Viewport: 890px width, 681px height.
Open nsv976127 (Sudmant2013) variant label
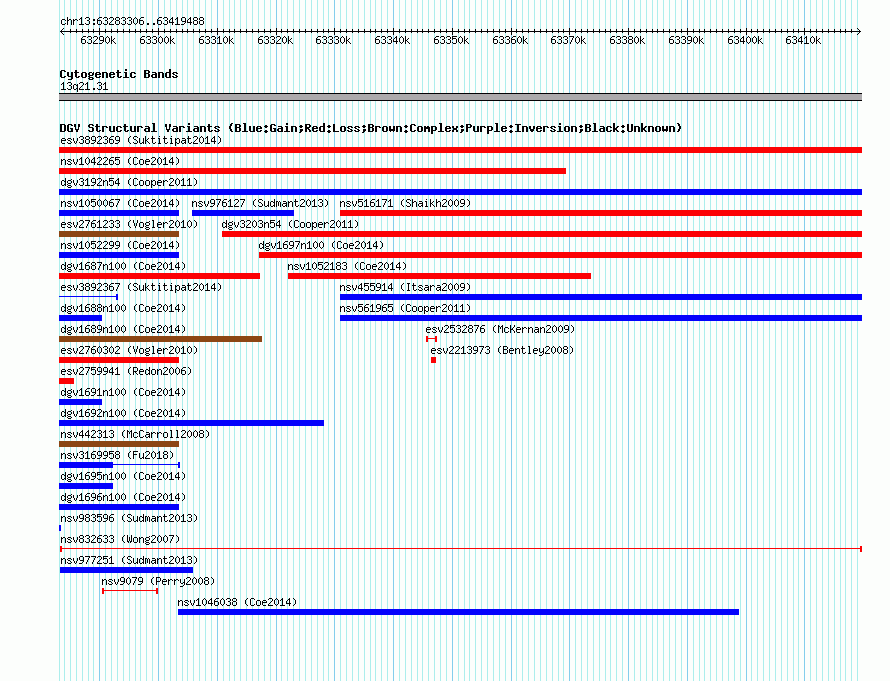pos(260,203)
